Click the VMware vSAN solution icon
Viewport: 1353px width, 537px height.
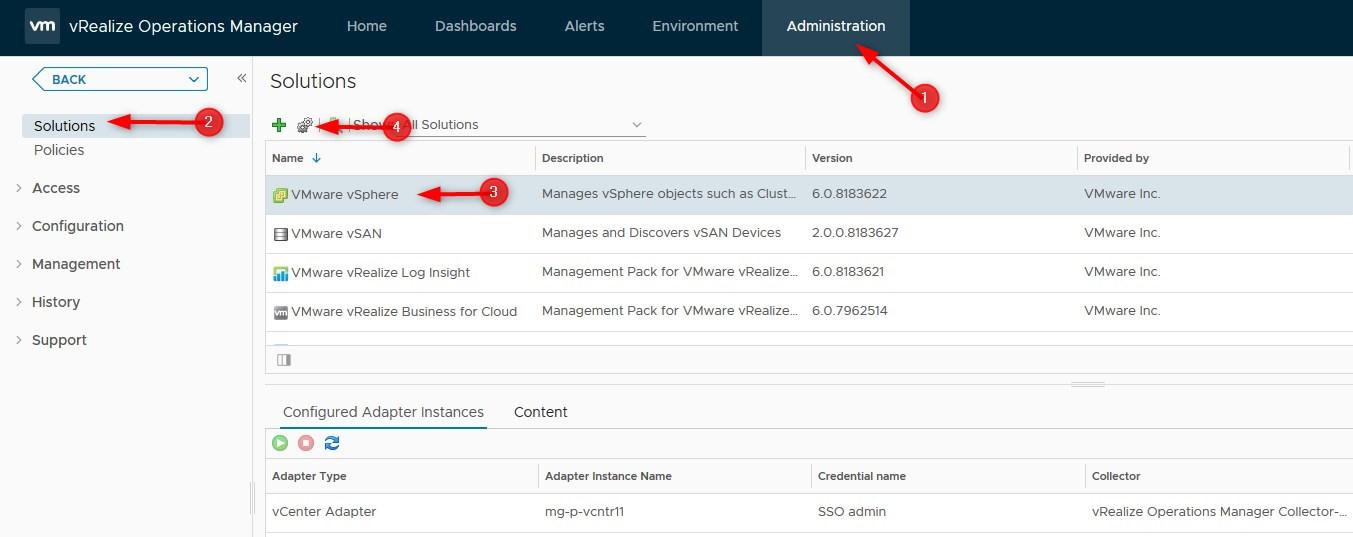(280, 234)
